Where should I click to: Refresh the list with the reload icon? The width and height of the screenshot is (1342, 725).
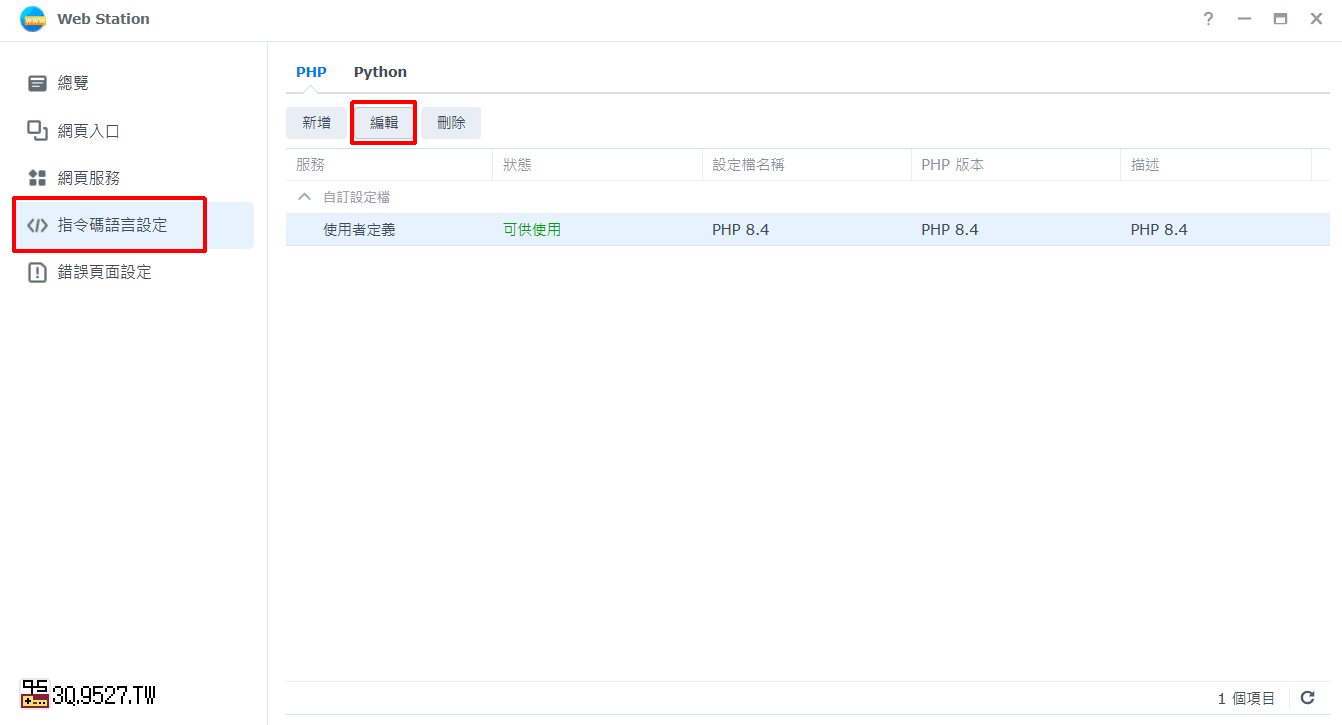tap(1307, 698)
